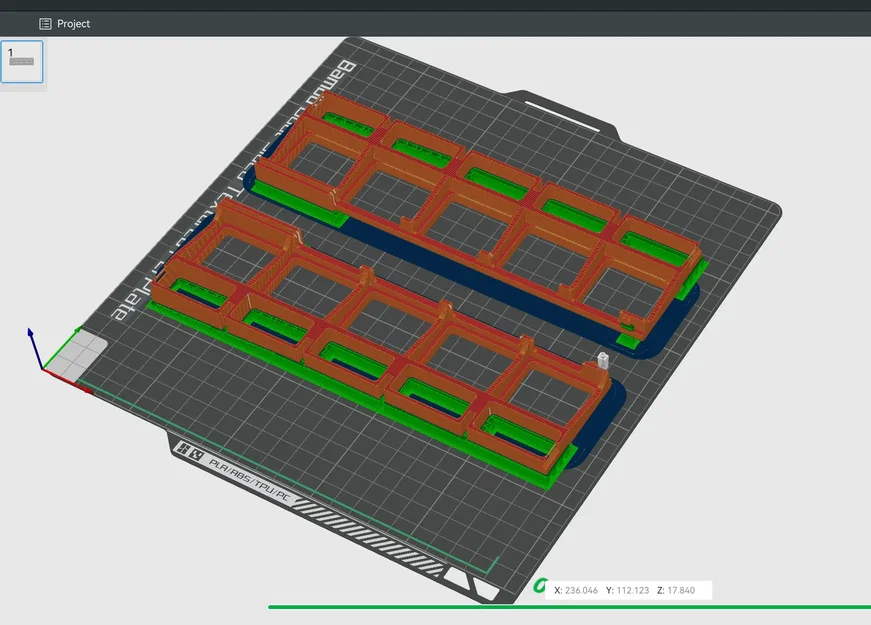Click the X: 236.046 coordinate readout
The image size is (871, 625).
click(576, 590)
